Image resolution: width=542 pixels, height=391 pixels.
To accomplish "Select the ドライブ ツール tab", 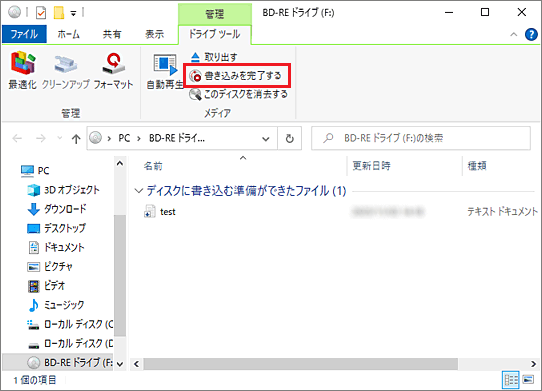I will [x=215, y=34].
